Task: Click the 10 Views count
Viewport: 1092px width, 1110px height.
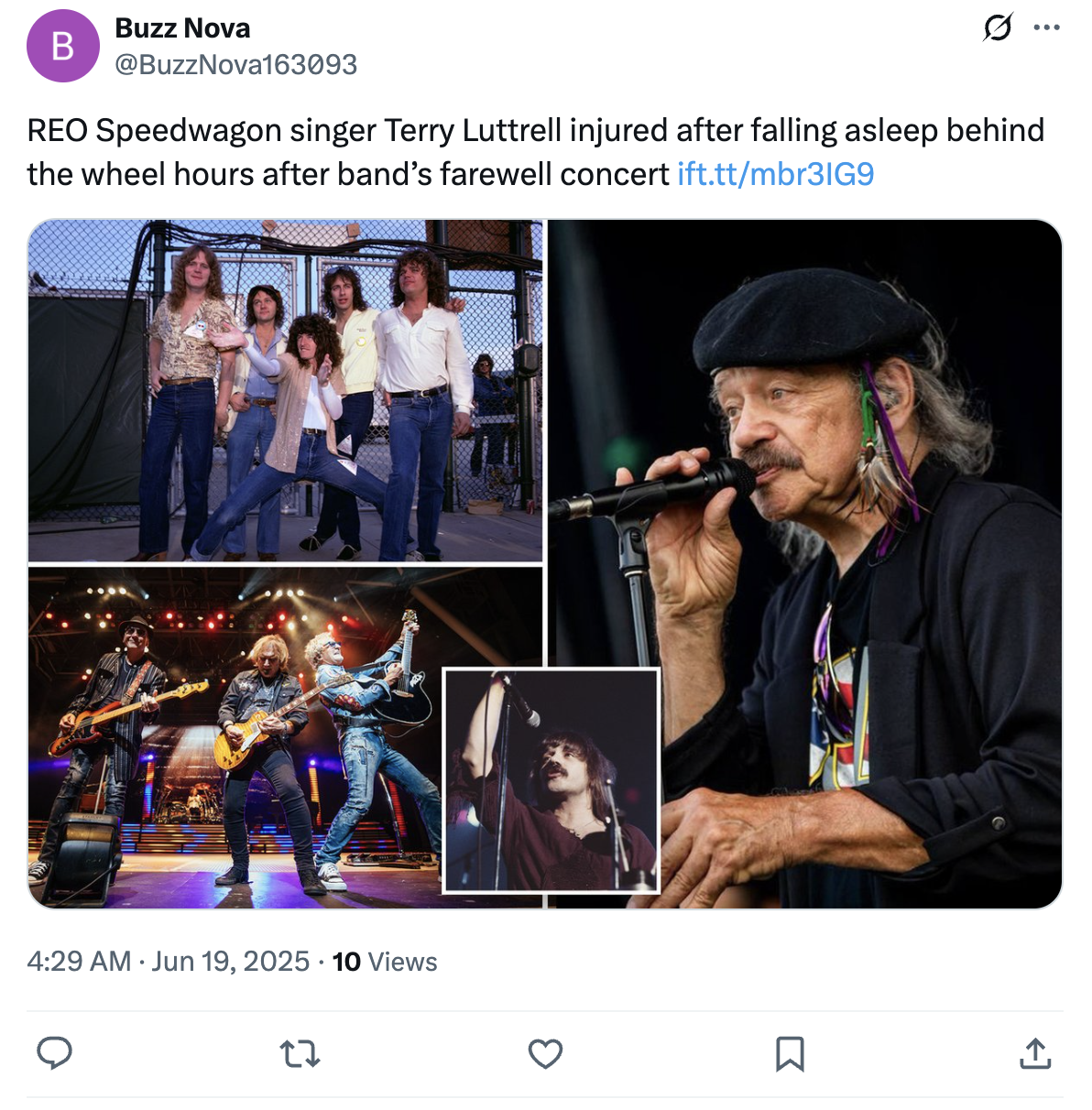Action: point(385,962)
